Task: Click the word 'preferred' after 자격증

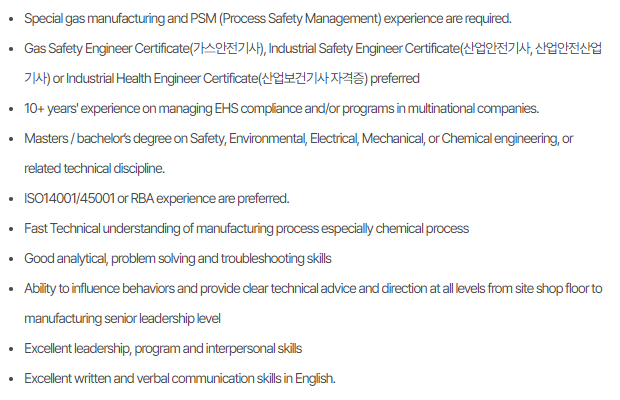Action: (x=395, y=79)
